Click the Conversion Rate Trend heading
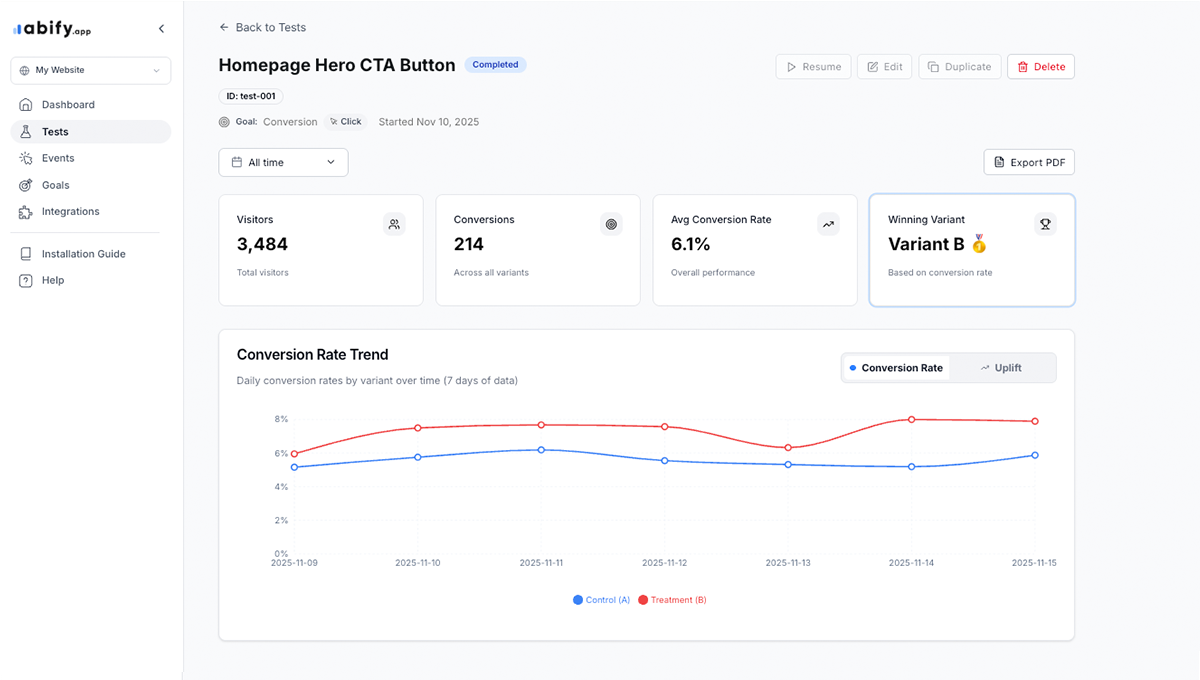 tap(313, 354)
